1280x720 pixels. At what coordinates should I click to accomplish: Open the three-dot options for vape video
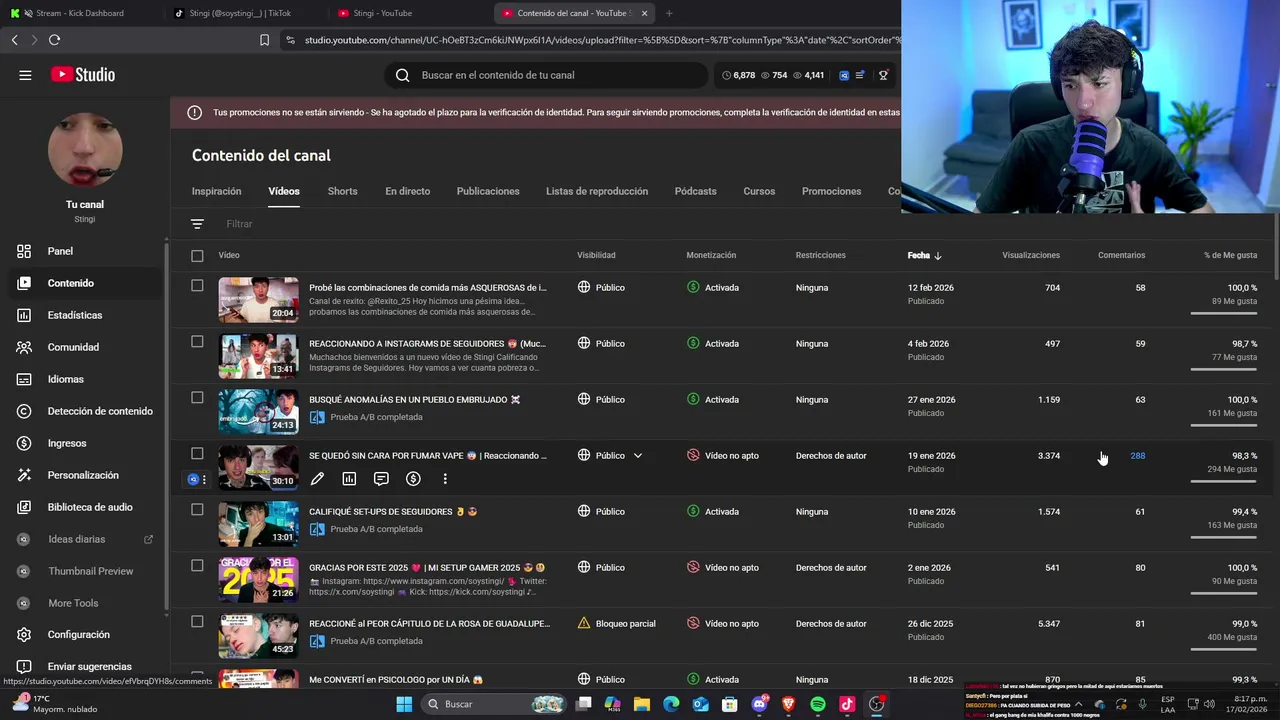445,479
